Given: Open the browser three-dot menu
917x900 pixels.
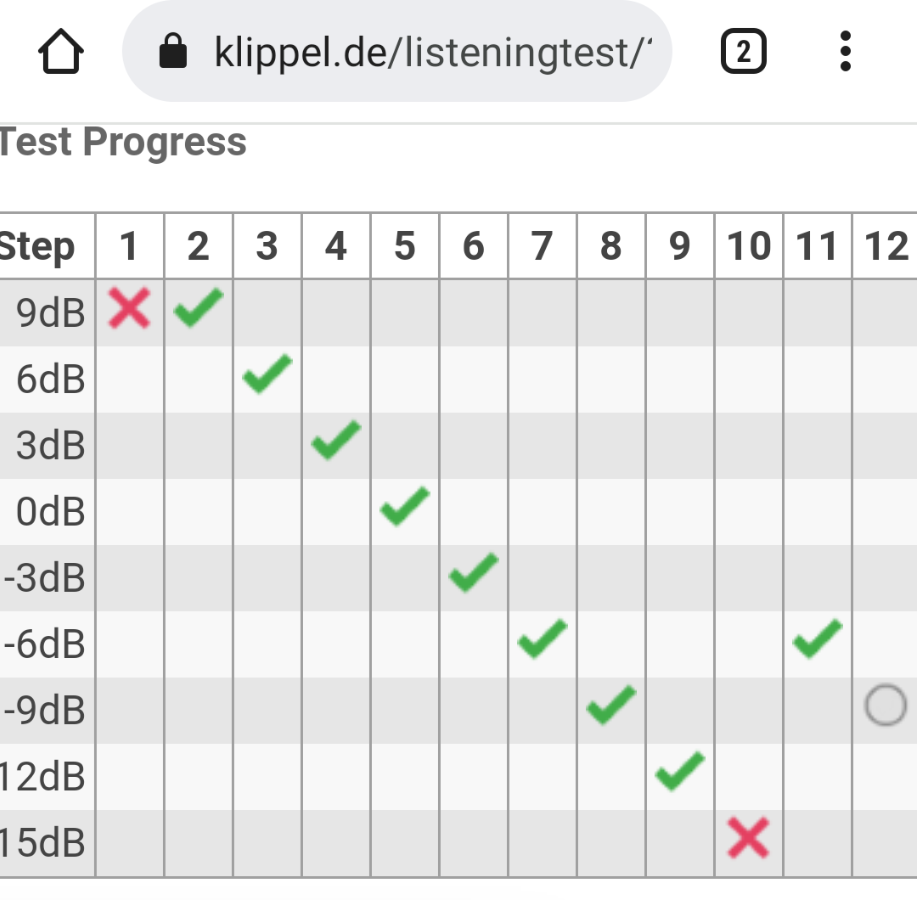Looking at the screenshot, I should coord(845,51).
